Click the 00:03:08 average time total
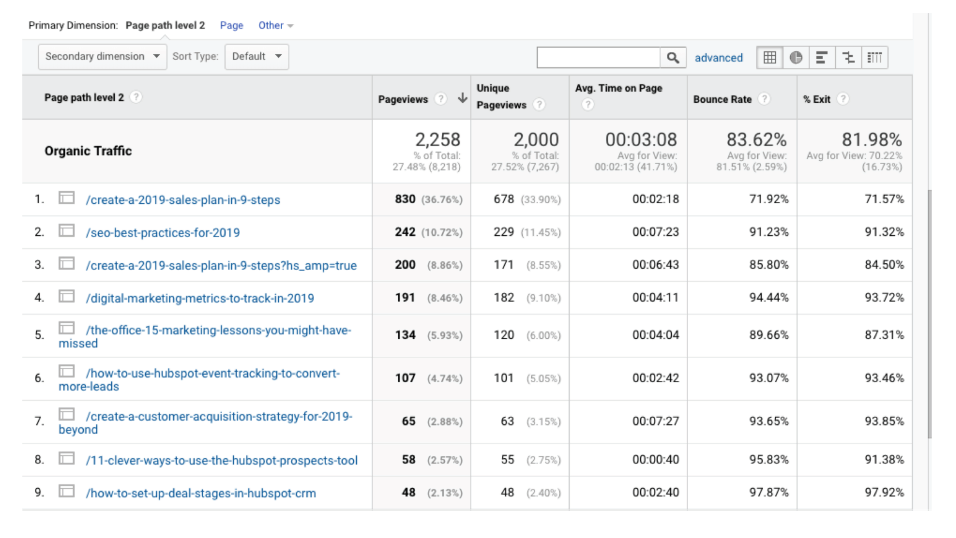Screen dimensions: 956x538 (x=641, y=140)
